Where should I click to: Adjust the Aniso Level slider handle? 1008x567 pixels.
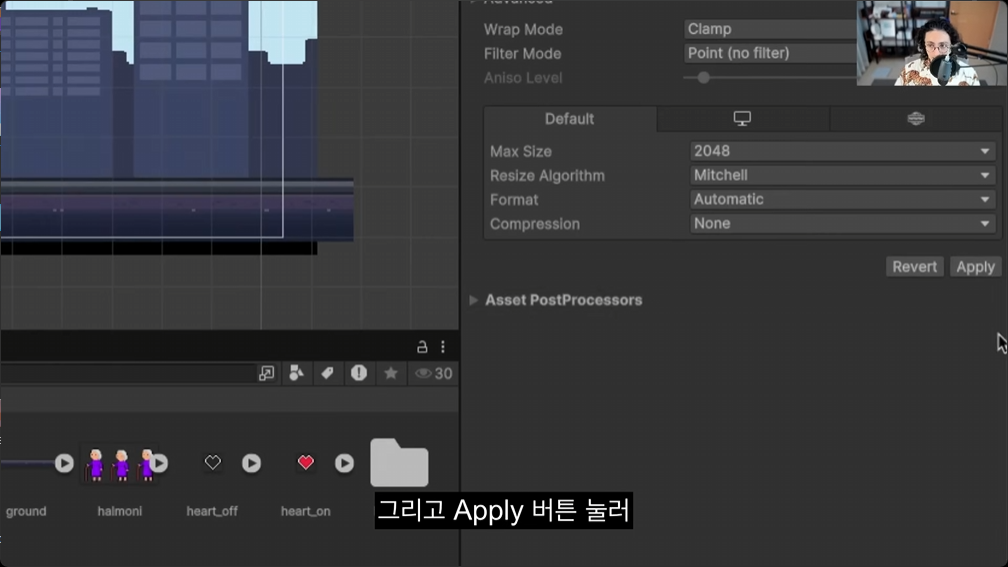pos(703,78)
